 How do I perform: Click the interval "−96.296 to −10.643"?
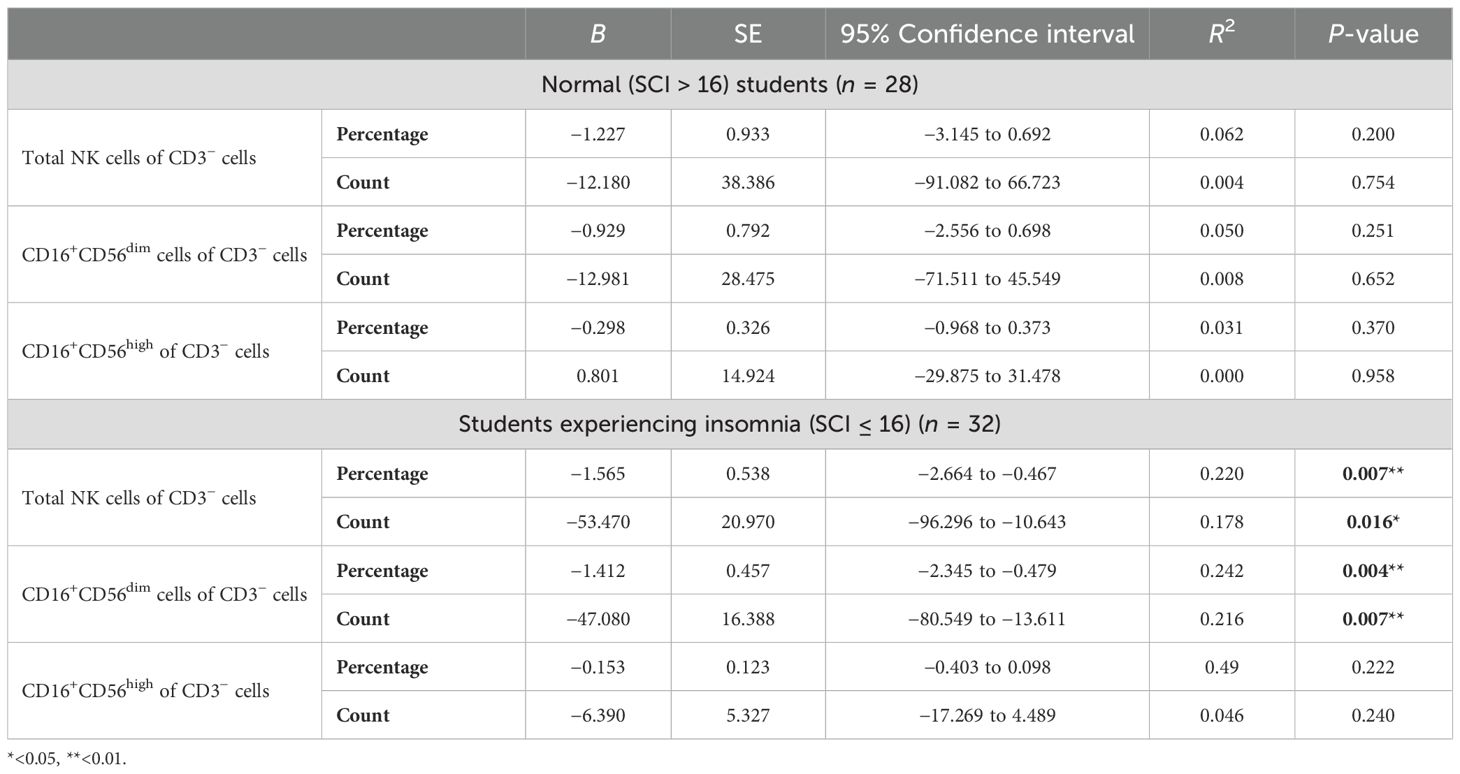987,522
